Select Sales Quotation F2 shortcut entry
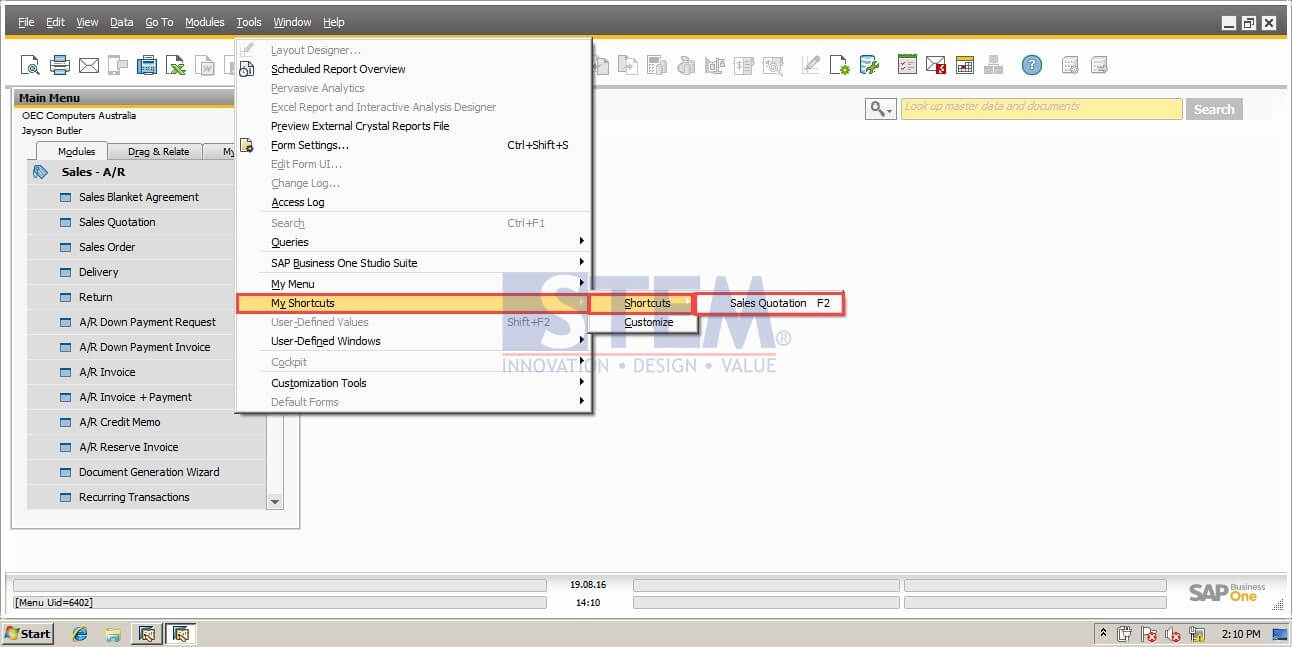 [x=770, y=303]
